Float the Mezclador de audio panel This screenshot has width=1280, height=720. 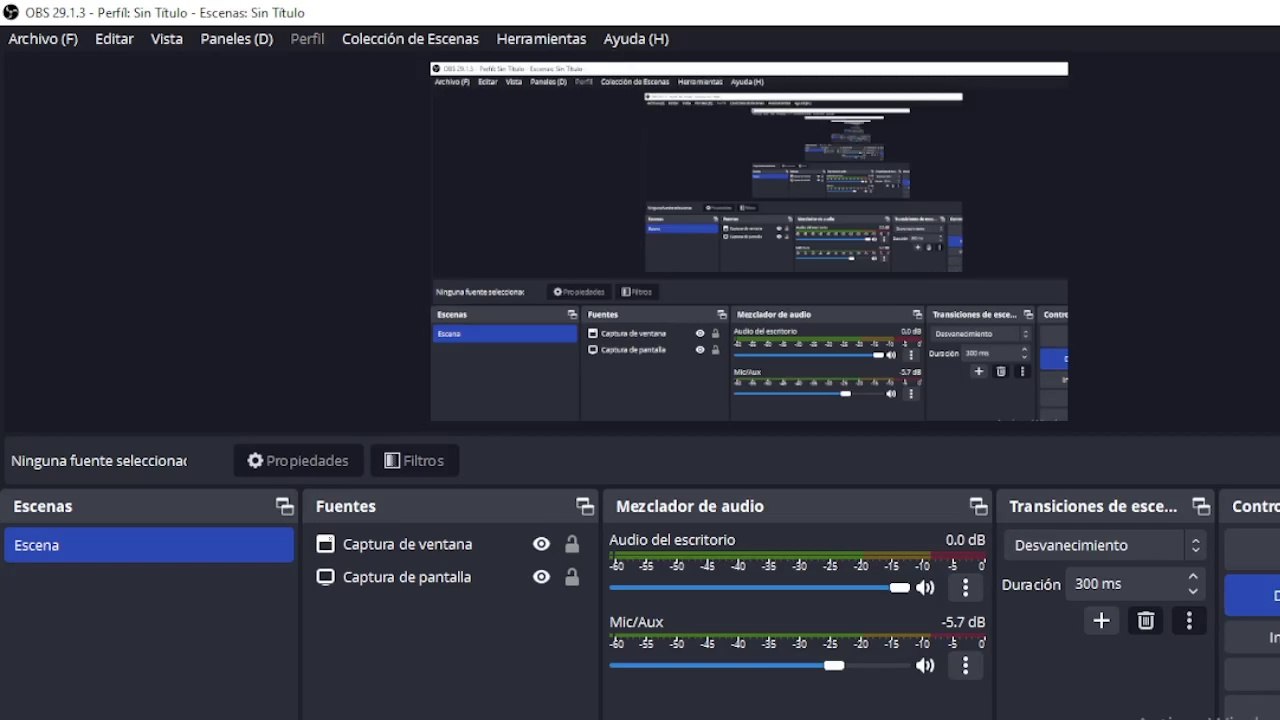click(978, 506)
